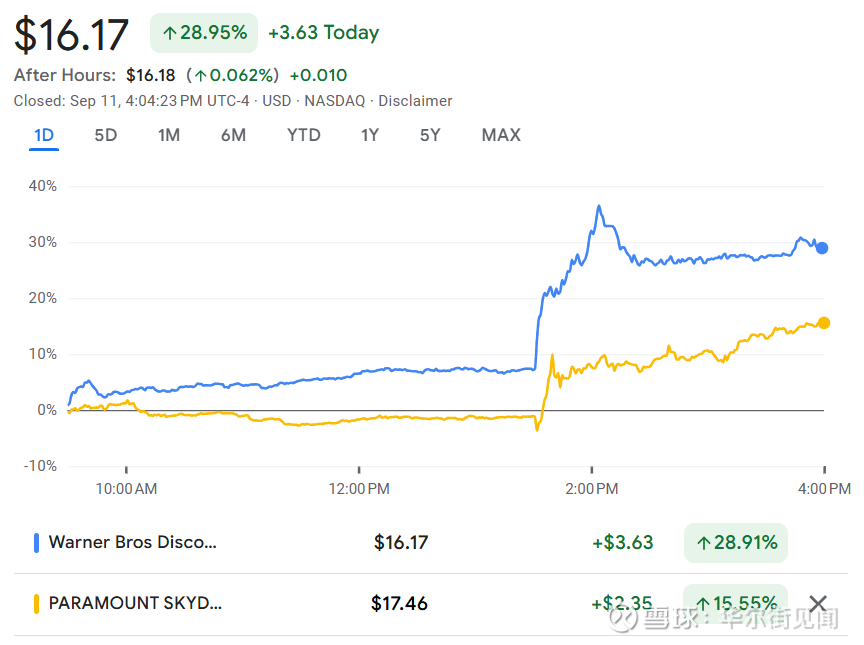View the 1Y chart range

pyautogui.click(x=370, y=135)
